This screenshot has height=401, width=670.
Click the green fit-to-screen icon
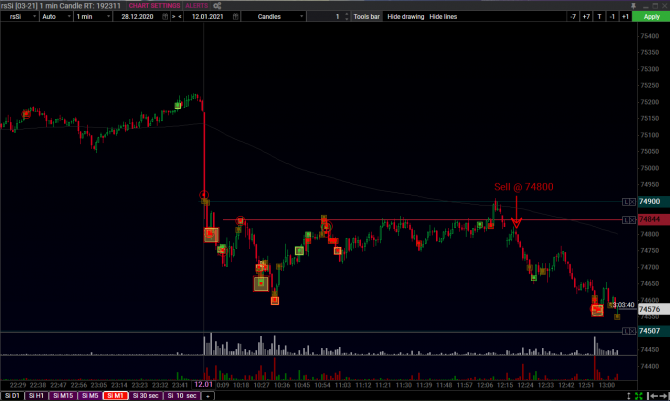coord(638,396)
